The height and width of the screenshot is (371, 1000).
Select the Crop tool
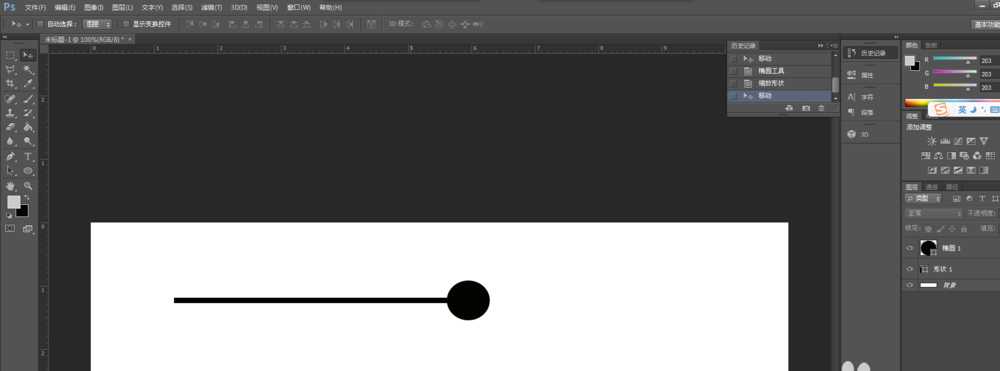pyautogui.click(x=10, y=84)
